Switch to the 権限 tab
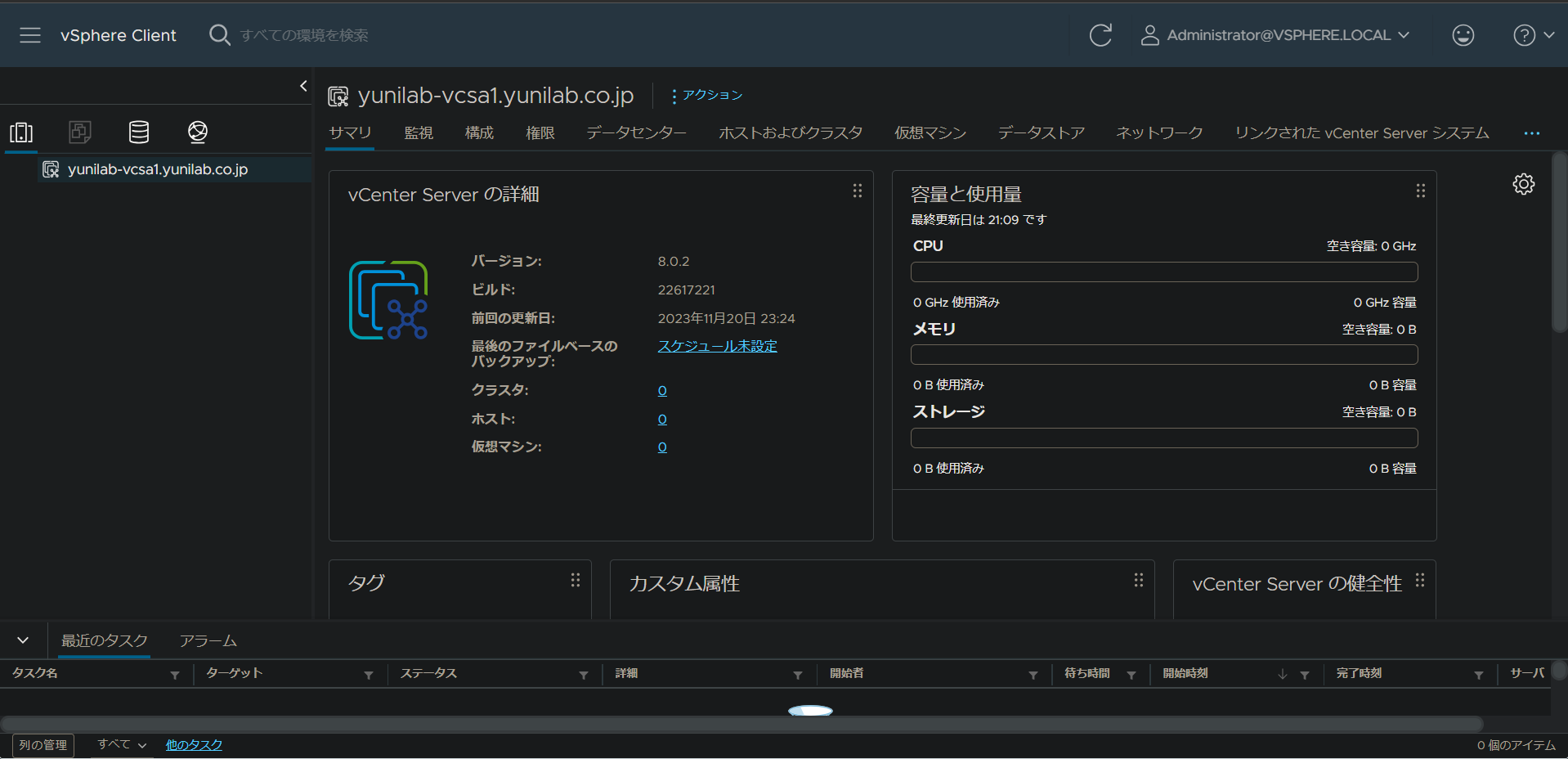Screen dimensions: 1568x759 pyautogui.click(x=540, y=132)
